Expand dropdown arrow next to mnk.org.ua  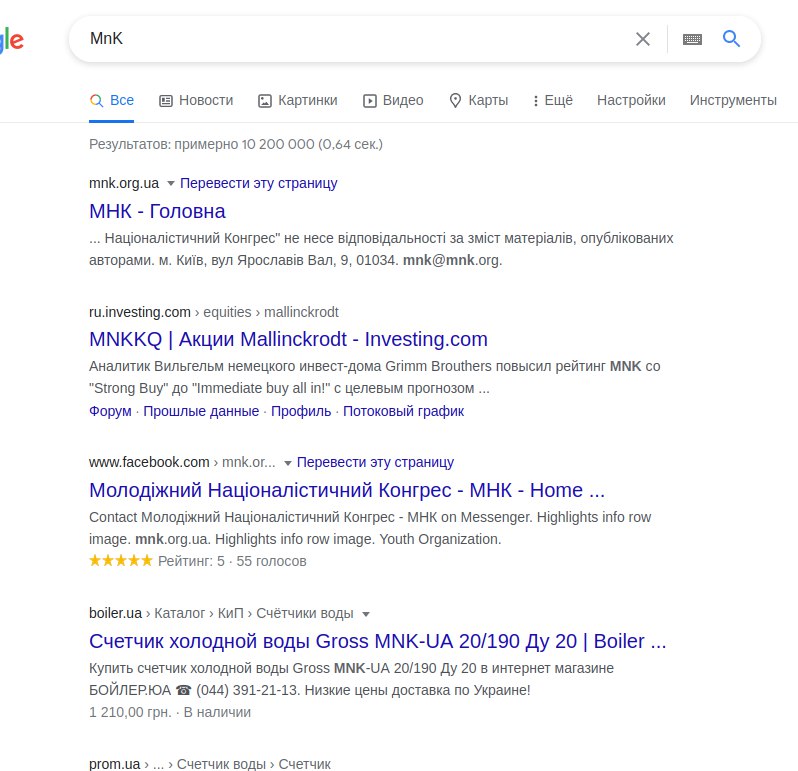tap(170, 184)
